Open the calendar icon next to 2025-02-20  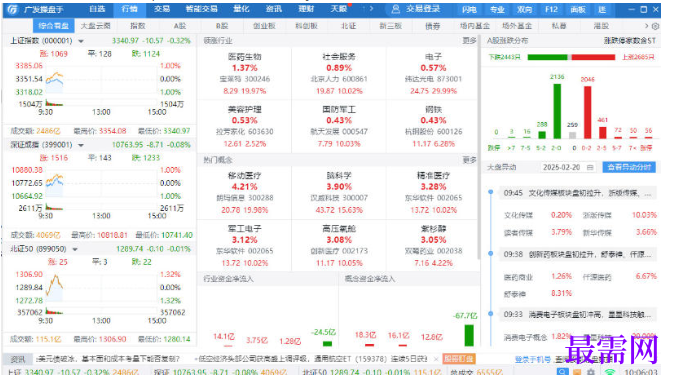coord(590,167)
